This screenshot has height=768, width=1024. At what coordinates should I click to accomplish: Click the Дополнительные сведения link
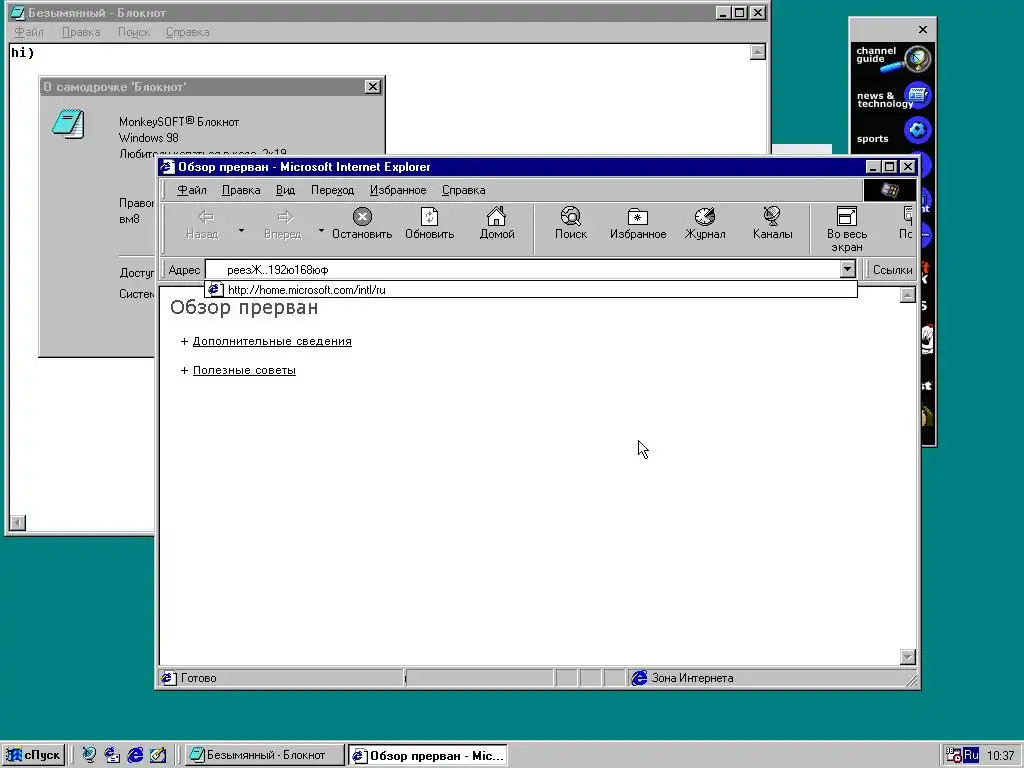272,342
